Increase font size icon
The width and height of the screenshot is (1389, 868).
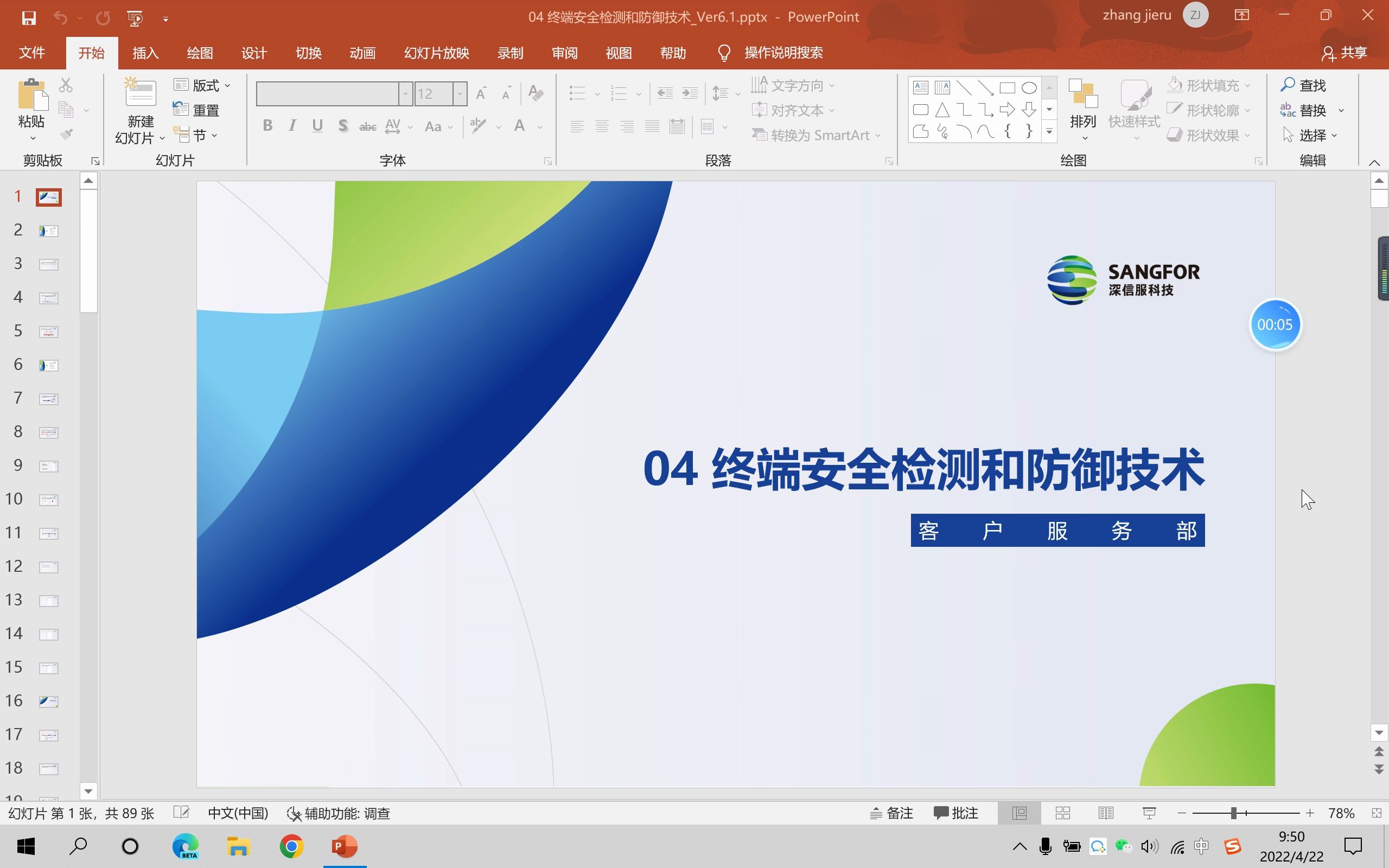pos(481,93)
